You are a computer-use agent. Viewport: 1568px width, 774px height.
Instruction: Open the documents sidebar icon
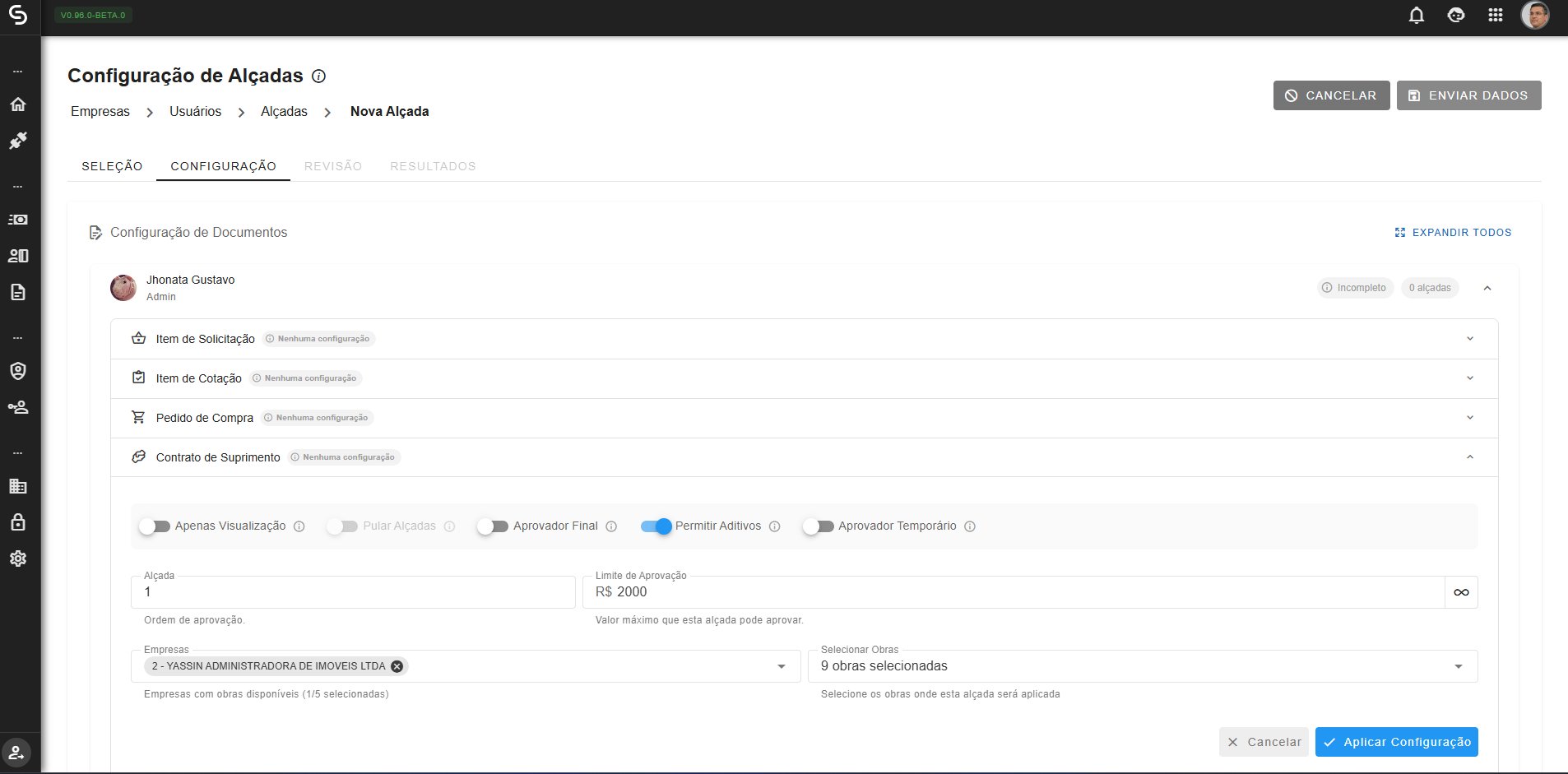tap(17, 292)
